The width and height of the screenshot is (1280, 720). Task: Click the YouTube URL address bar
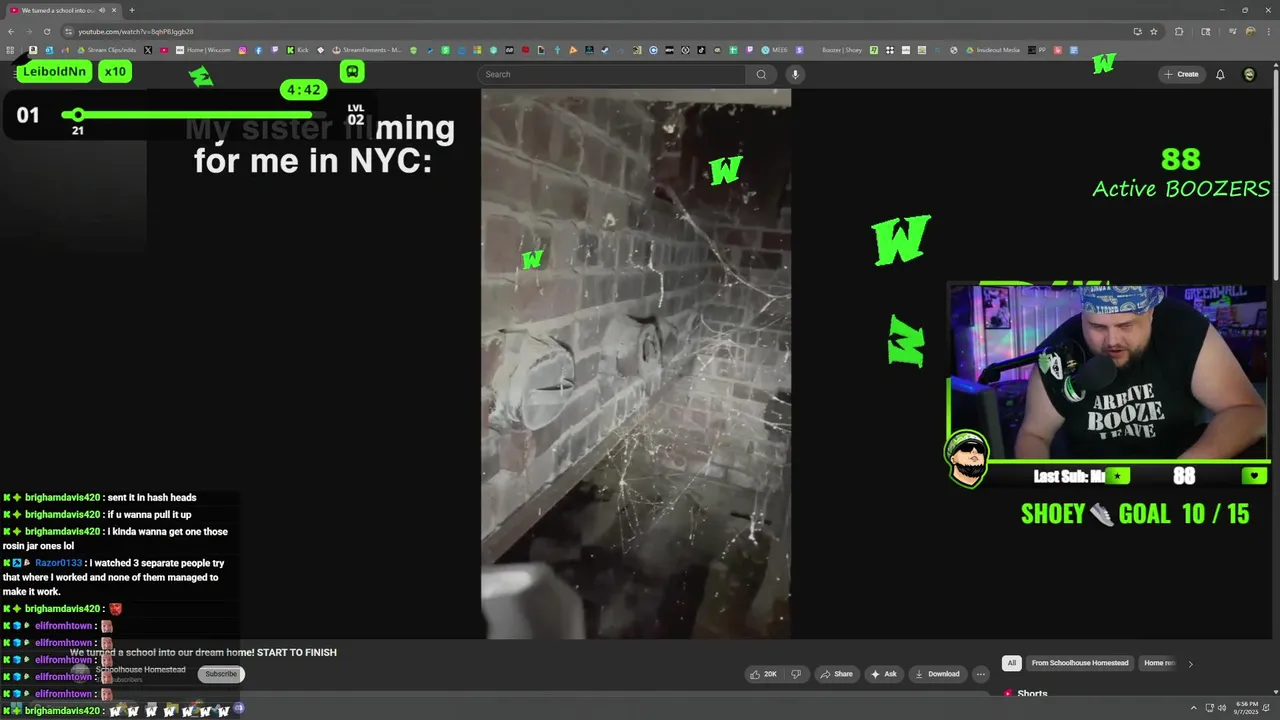[x=600, y=31]
